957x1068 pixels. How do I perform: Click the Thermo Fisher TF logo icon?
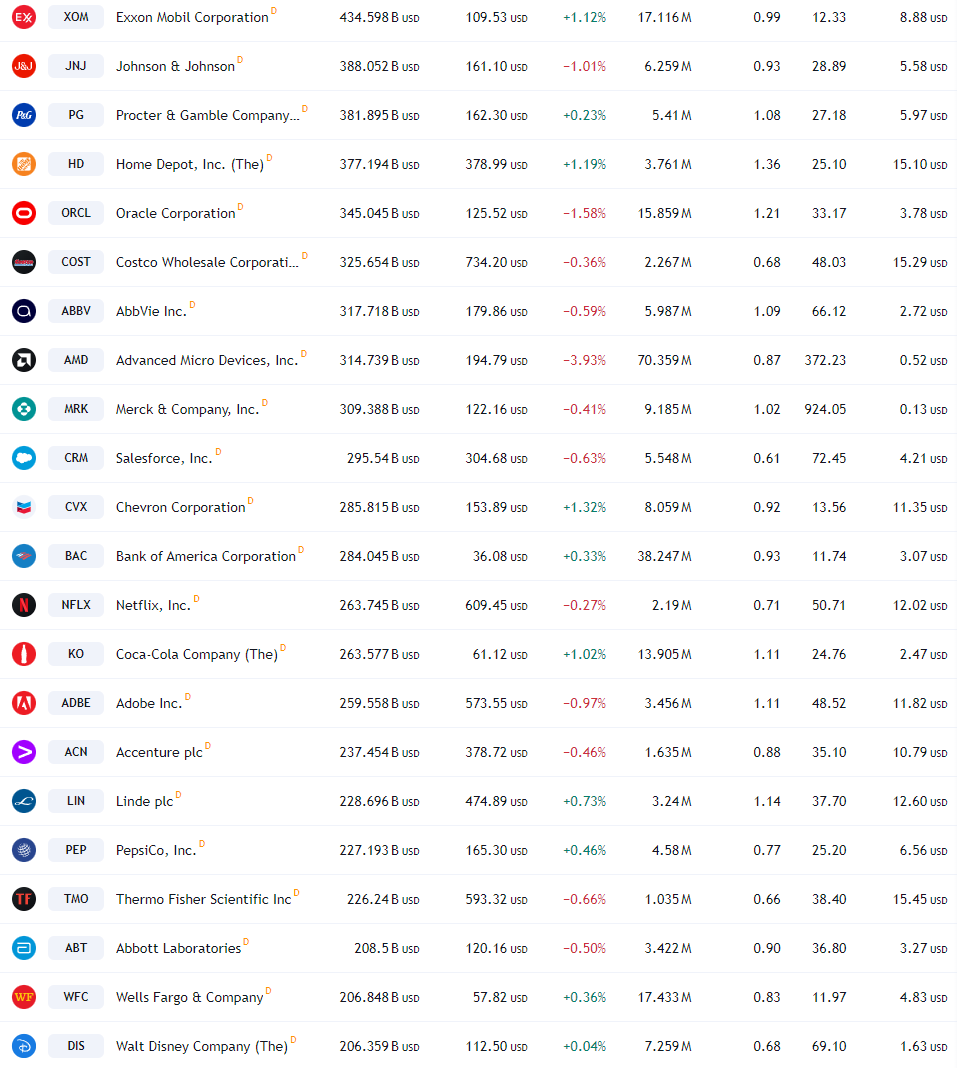click(x=24, y=899)
